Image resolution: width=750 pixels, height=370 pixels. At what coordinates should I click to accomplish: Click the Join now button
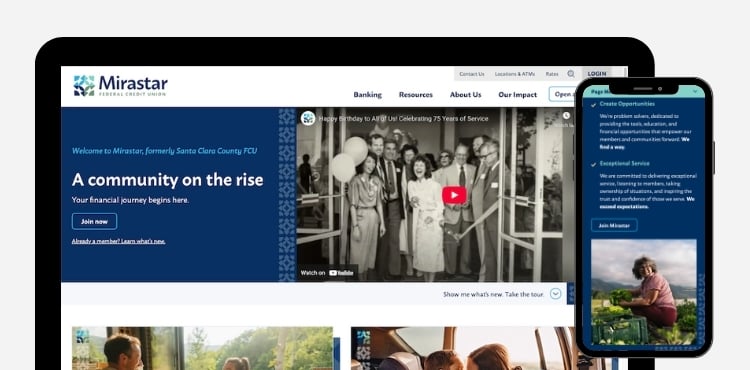[94, 221]
